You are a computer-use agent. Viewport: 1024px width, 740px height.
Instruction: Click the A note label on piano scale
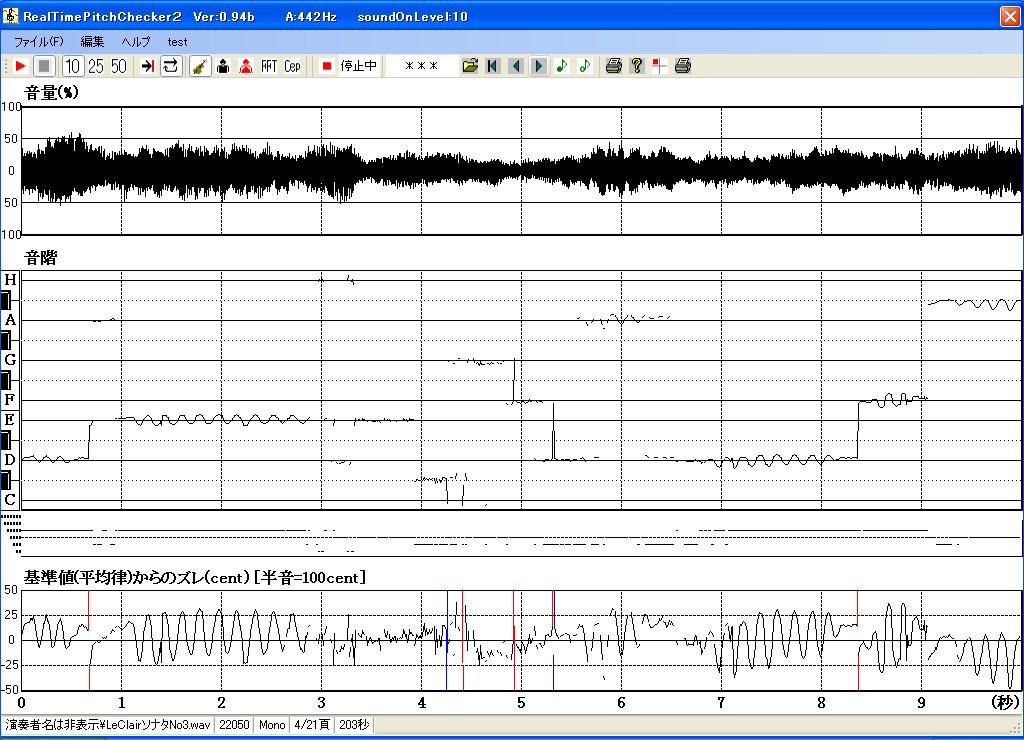10,320
